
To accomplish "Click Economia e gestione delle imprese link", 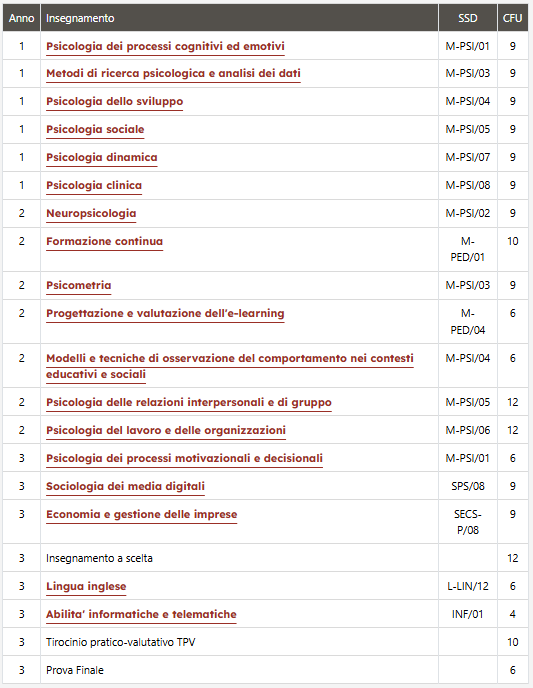I will 142,514.
